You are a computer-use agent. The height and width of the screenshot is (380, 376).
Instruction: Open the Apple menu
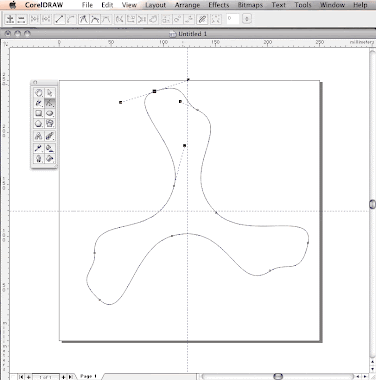13,5
